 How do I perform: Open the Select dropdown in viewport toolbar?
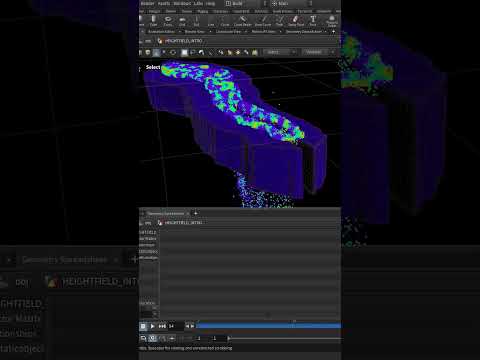pos(280,52)
